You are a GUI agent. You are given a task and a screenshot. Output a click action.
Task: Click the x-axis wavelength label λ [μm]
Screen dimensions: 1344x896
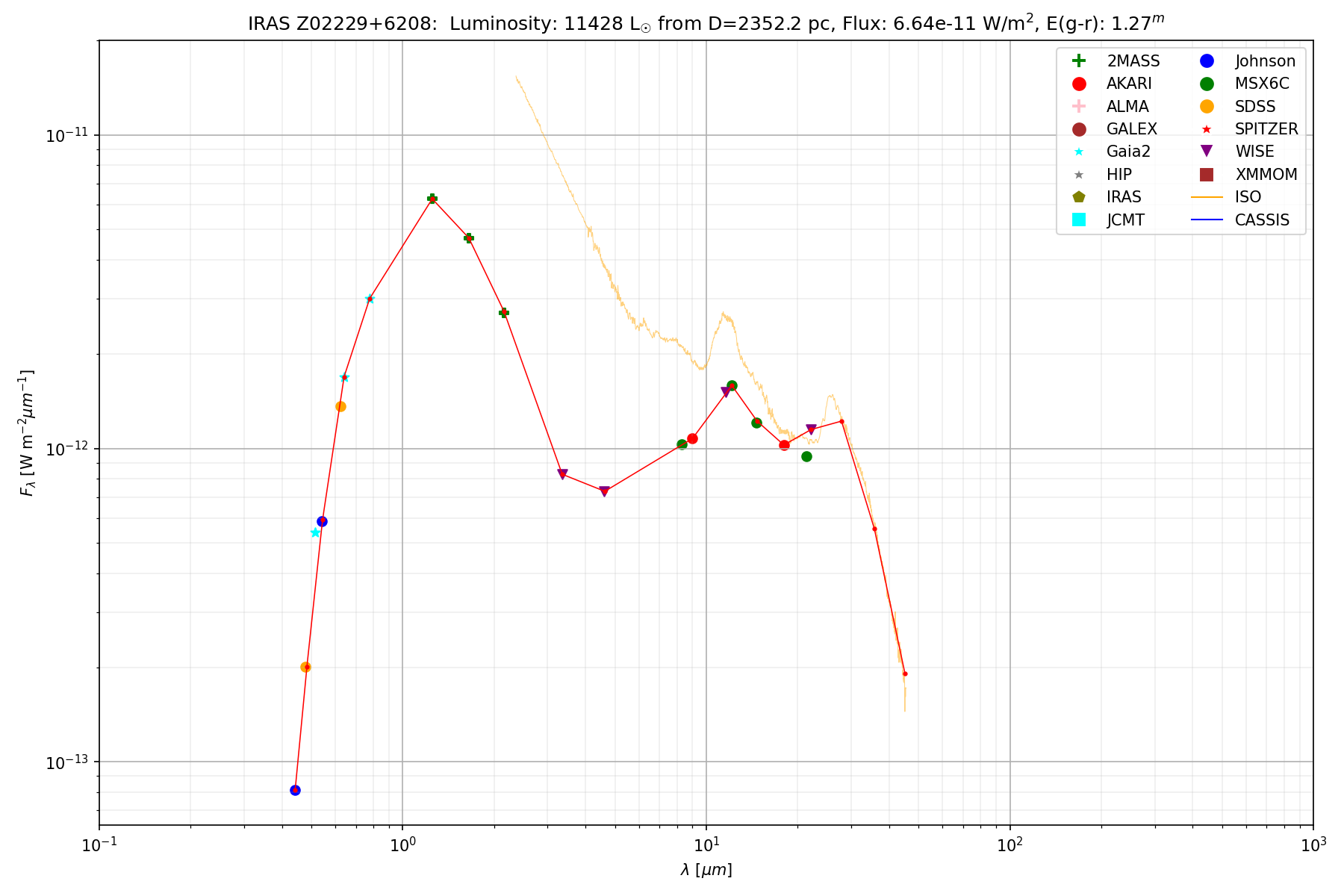(706, 870)
